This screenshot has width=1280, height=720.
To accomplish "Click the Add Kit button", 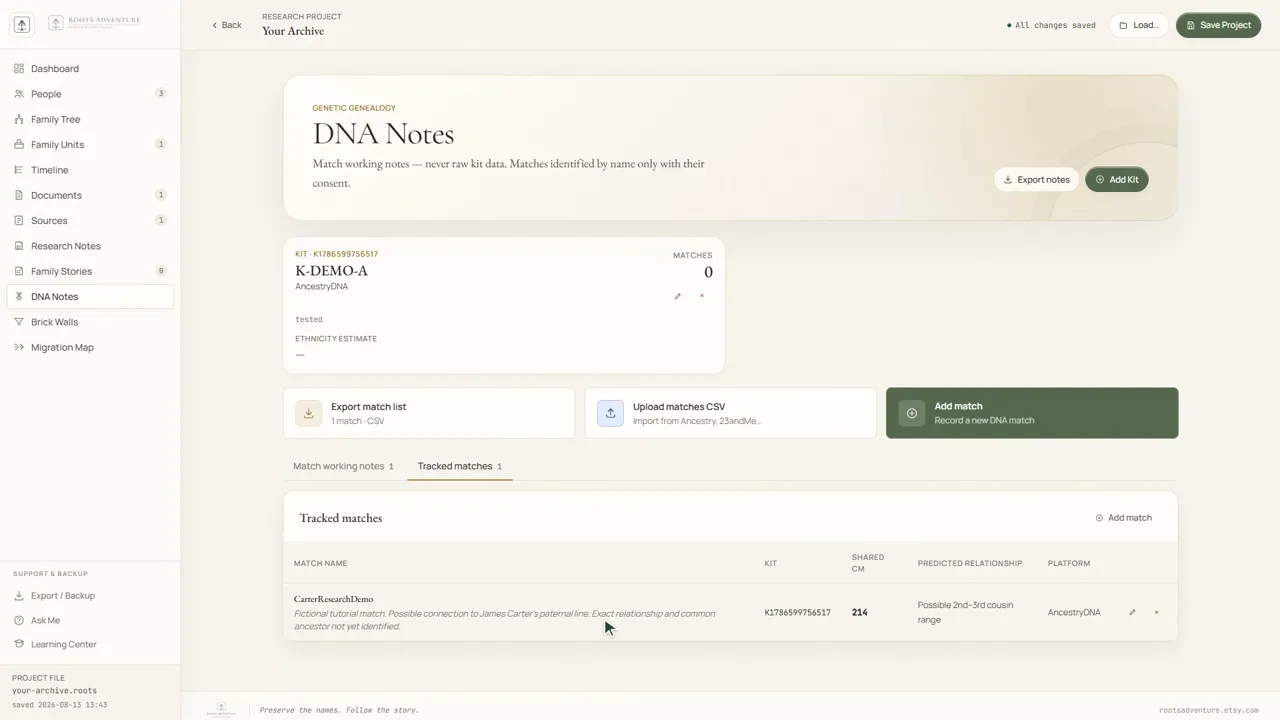I will tap(1117, 180).
